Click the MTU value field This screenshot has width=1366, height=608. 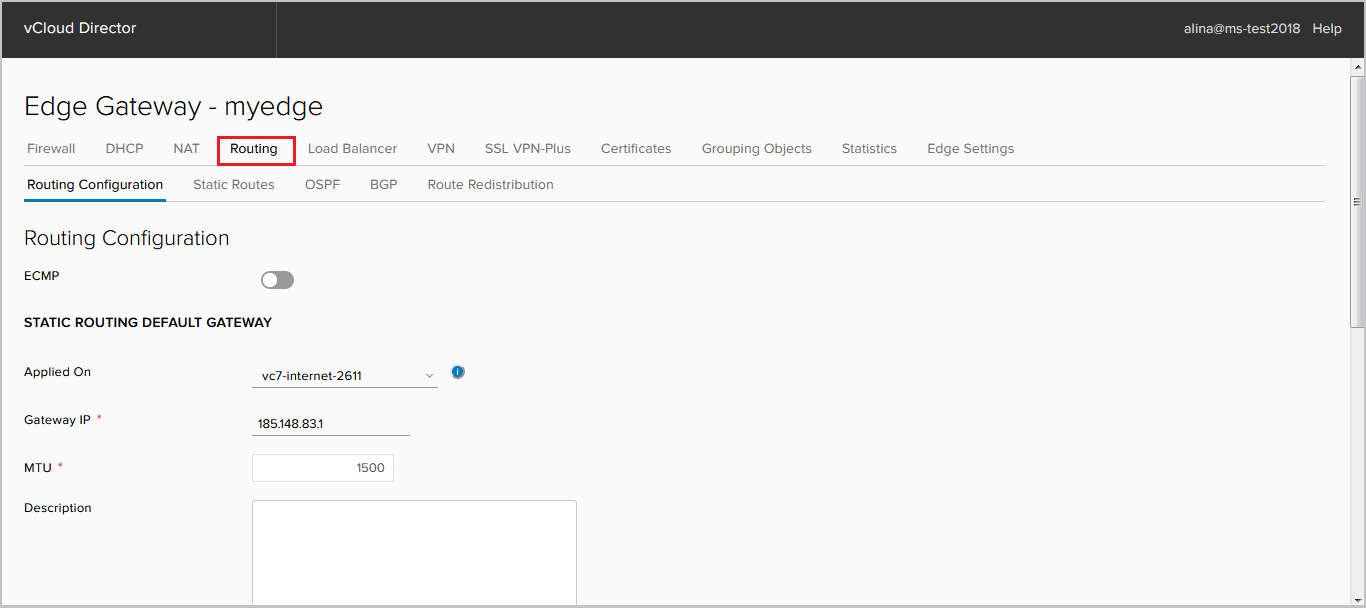pyautogui.click(x=323, y=468)
